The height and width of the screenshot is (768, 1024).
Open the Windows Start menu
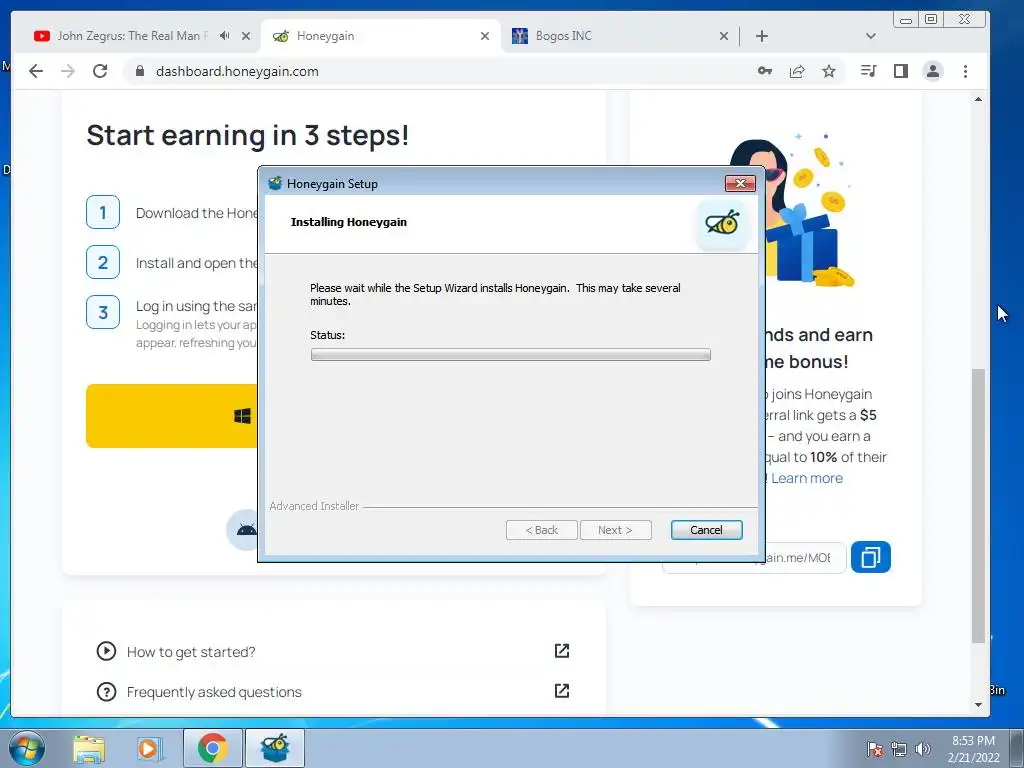[27, 748]
